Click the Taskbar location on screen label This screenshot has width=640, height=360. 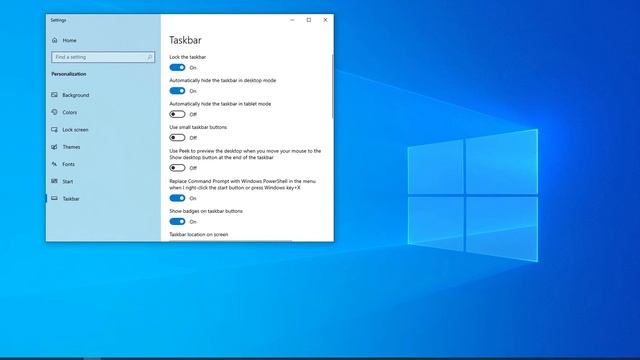coord(198,235)
